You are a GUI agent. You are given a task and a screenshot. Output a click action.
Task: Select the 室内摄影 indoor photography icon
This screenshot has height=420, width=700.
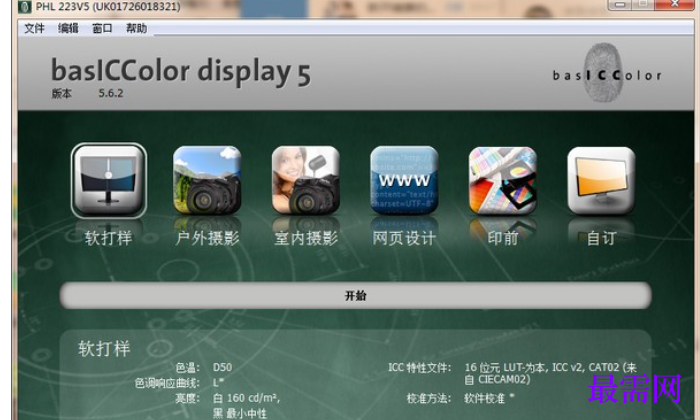click(306, 181)
